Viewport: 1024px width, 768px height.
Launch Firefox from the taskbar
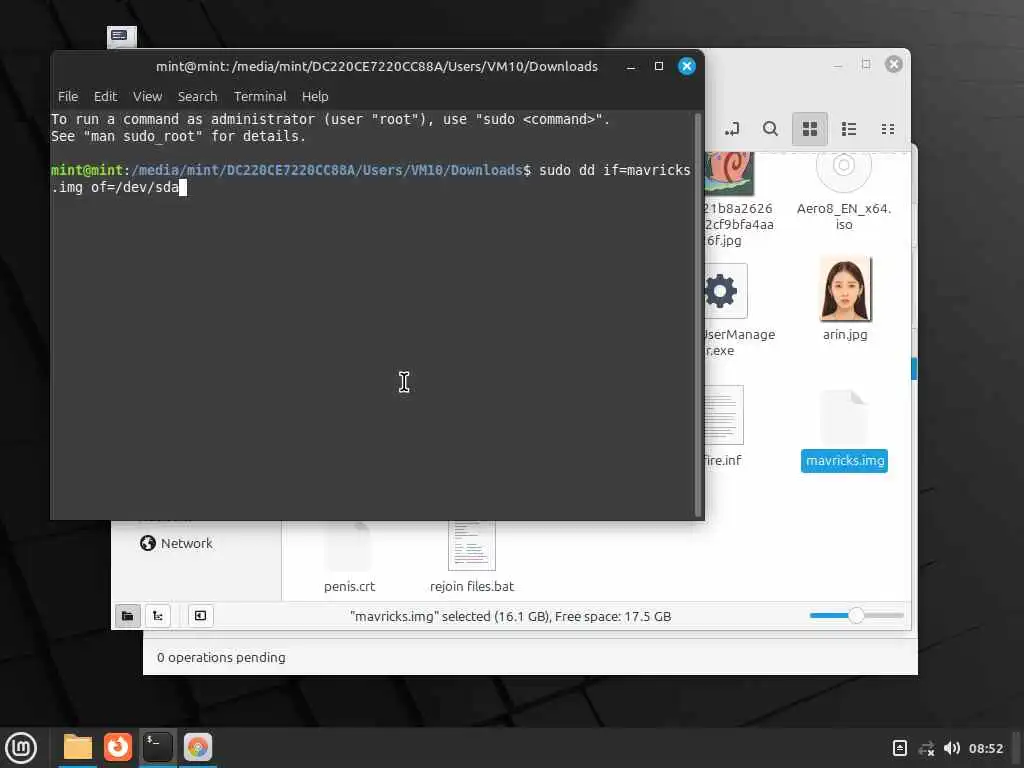pyautogui.click(x=118, y=747)
